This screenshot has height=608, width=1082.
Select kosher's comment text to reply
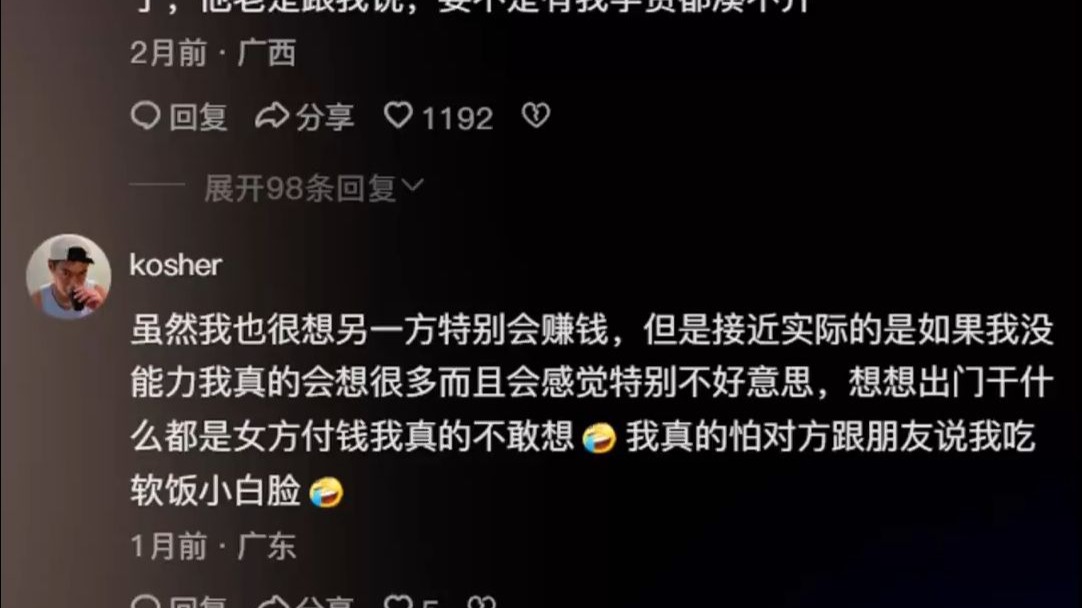[592, 410]
